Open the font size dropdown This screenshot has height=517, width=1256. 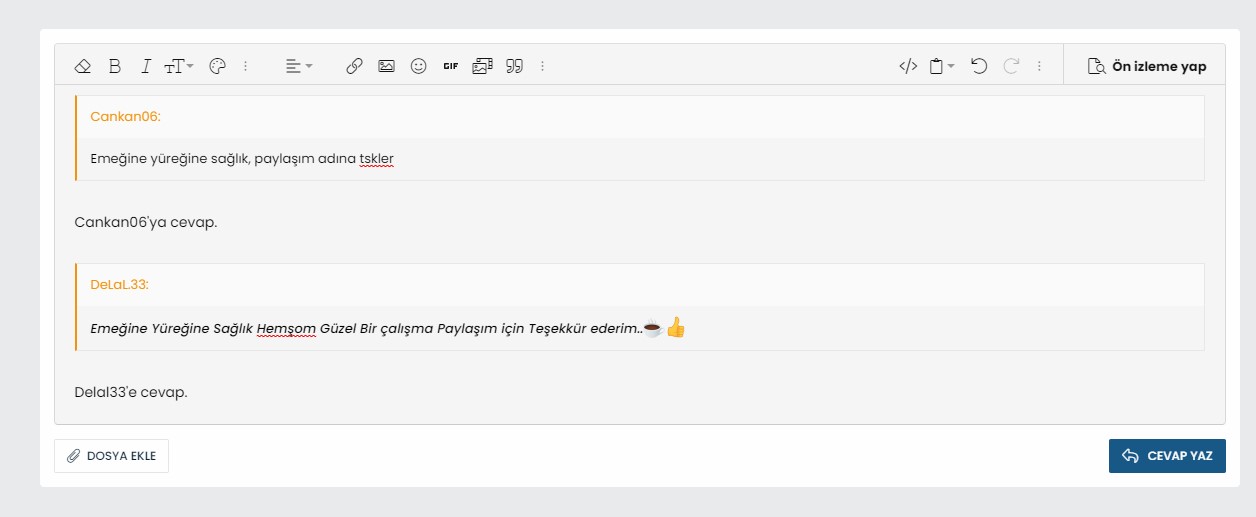(179, 66)
